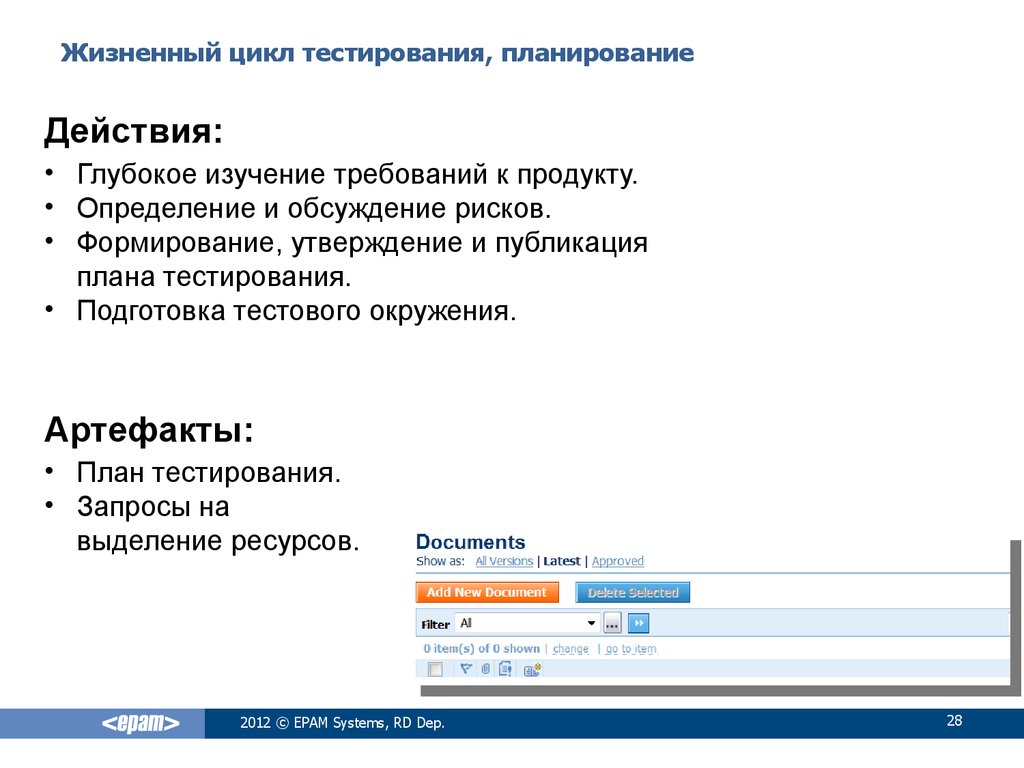Click bullet 'Запросы на выделение ресурсов.'
Image resolution: width=1024 pixels, height=768 pixels.
218,524
